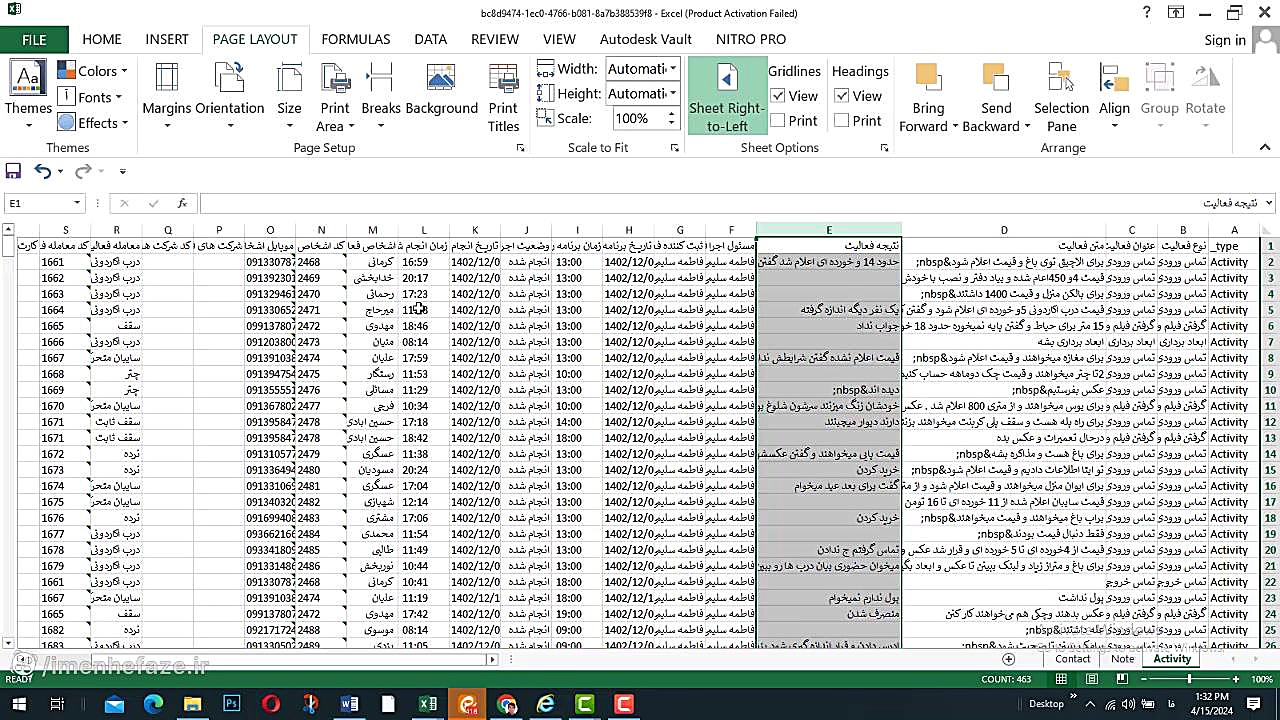Expand the Width Automatic dropdown
The image size is (1280, 720).
[673, 69]
